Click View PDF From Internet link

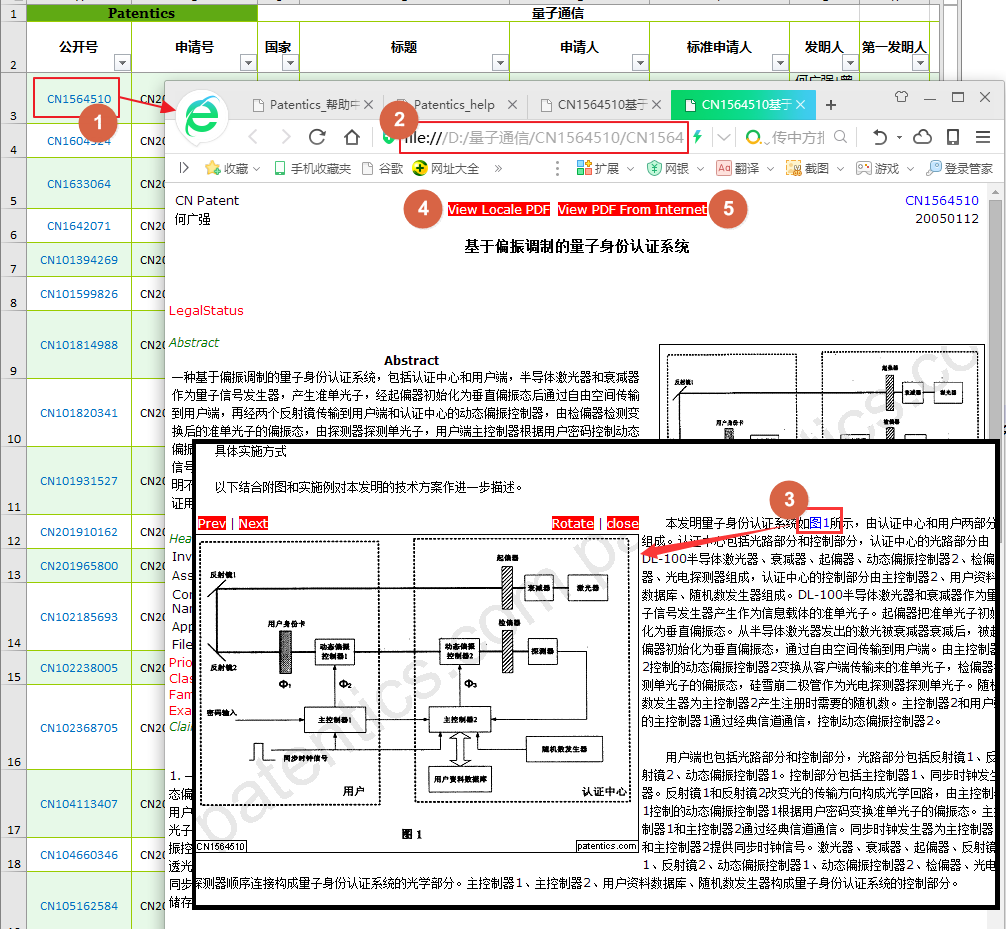pos(632,209)
